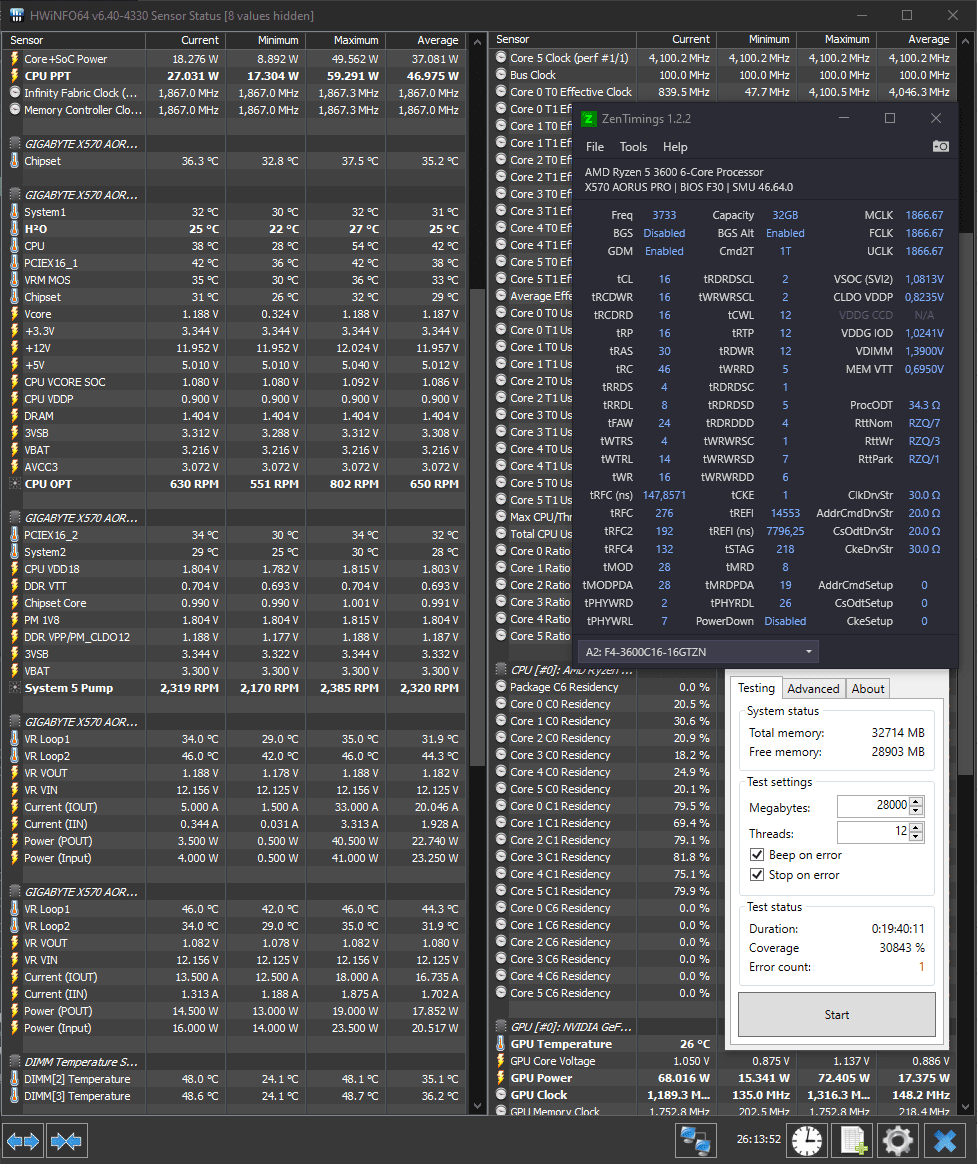Select the DIMM[3] Temperature sensor row
977x1164 pixels.
click(235, 1096)
